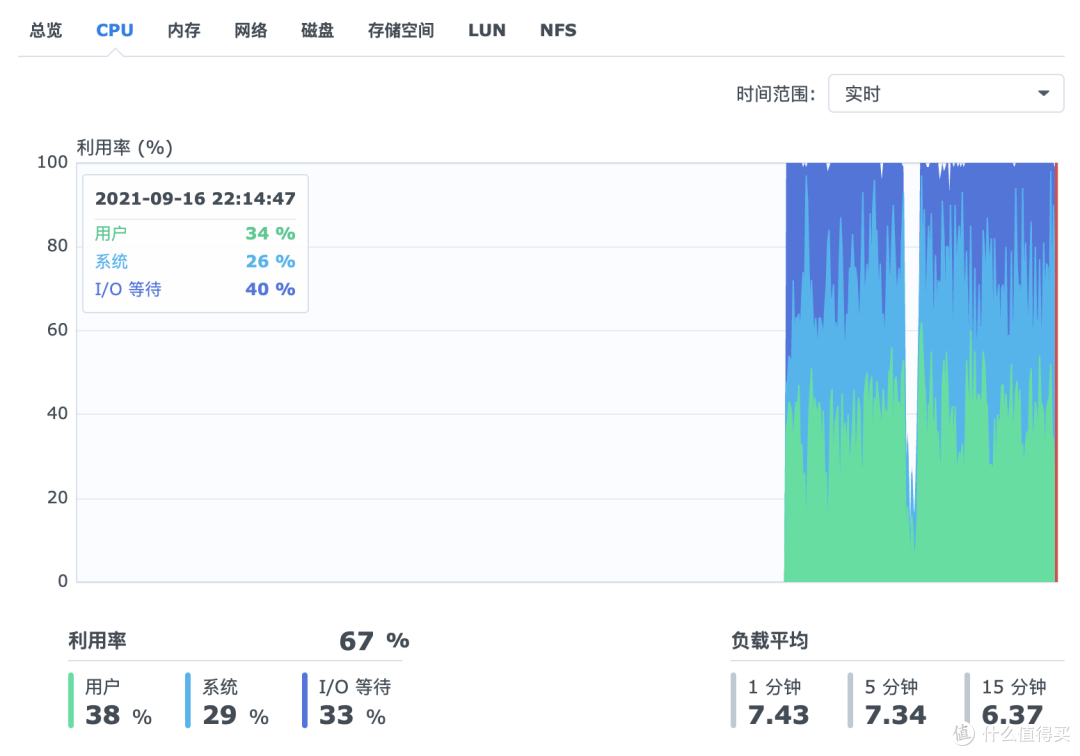Go to the LUN tab
The image size is (1080, 756).
click(487, 30)
